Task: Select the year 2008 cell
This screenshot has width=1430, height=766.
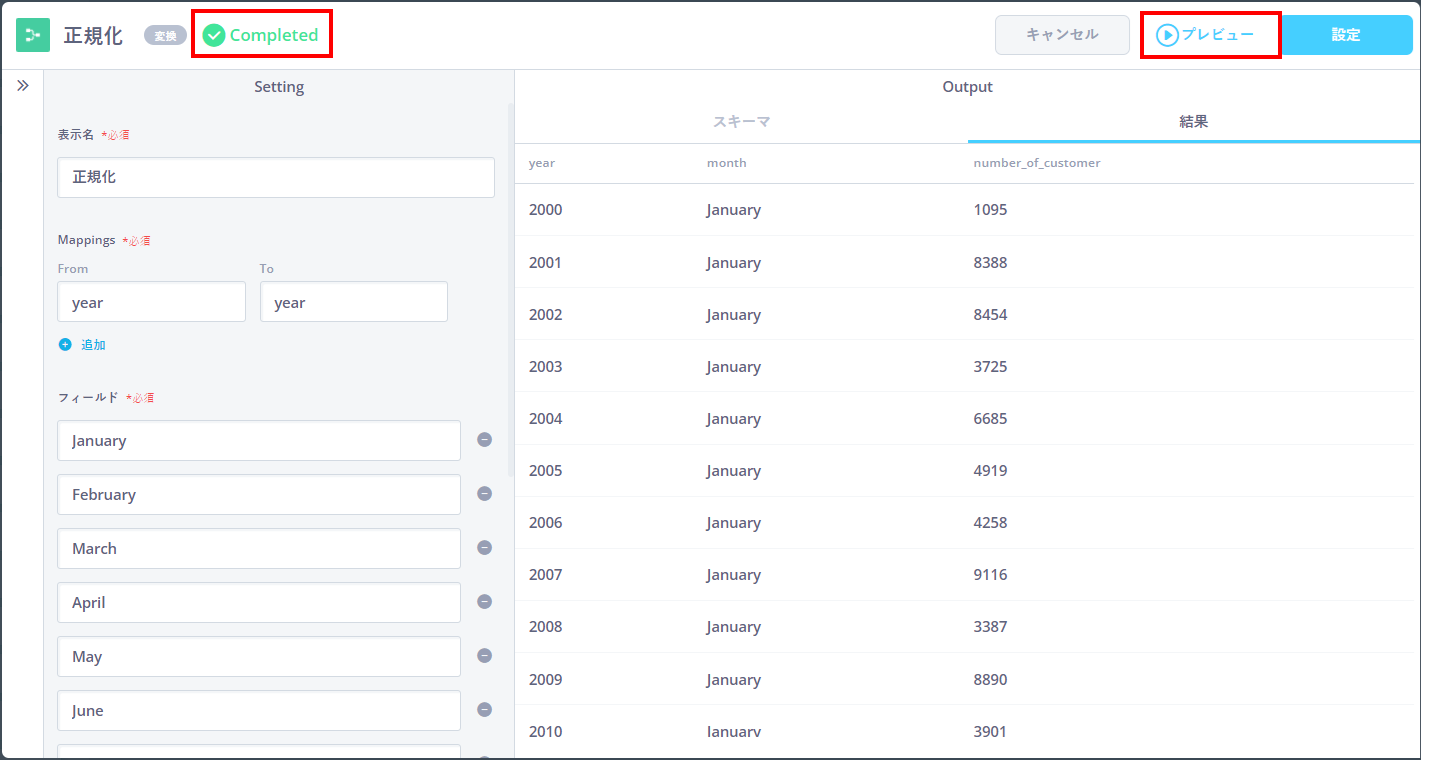Action: point(545,627)
